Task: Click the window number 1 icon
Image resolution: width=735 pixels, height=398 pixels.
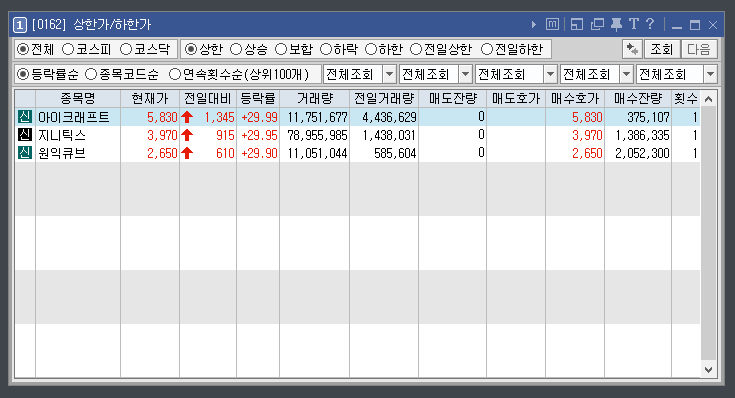Action: [20, 25]
